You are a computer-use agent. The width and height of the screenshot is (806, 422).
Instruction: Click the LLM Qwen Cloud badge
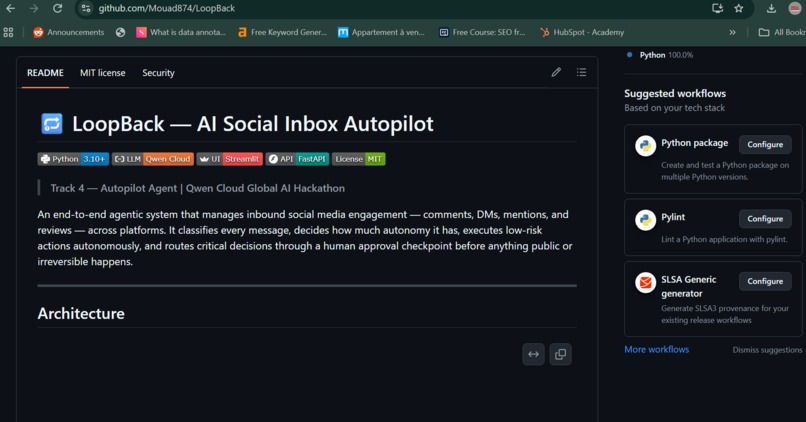click(153, 159)
